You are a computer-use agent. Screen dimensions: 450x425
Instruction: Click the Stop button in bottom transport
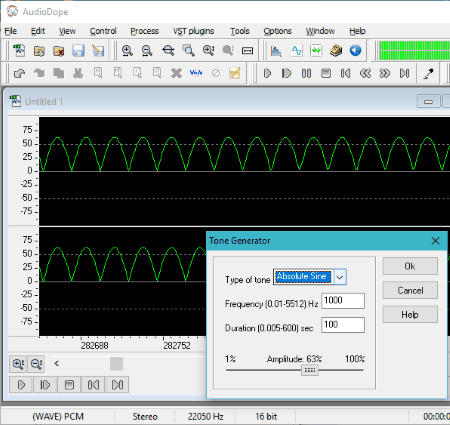[69, 385]
